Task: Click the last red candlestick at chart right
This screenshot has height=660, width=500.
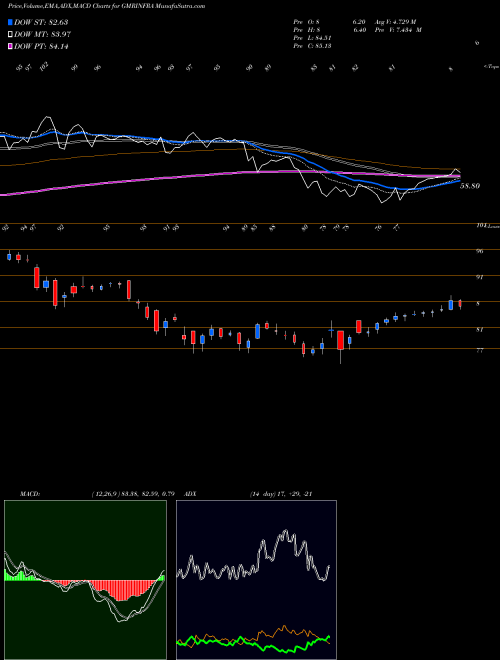Action: [x=460, y=304]
